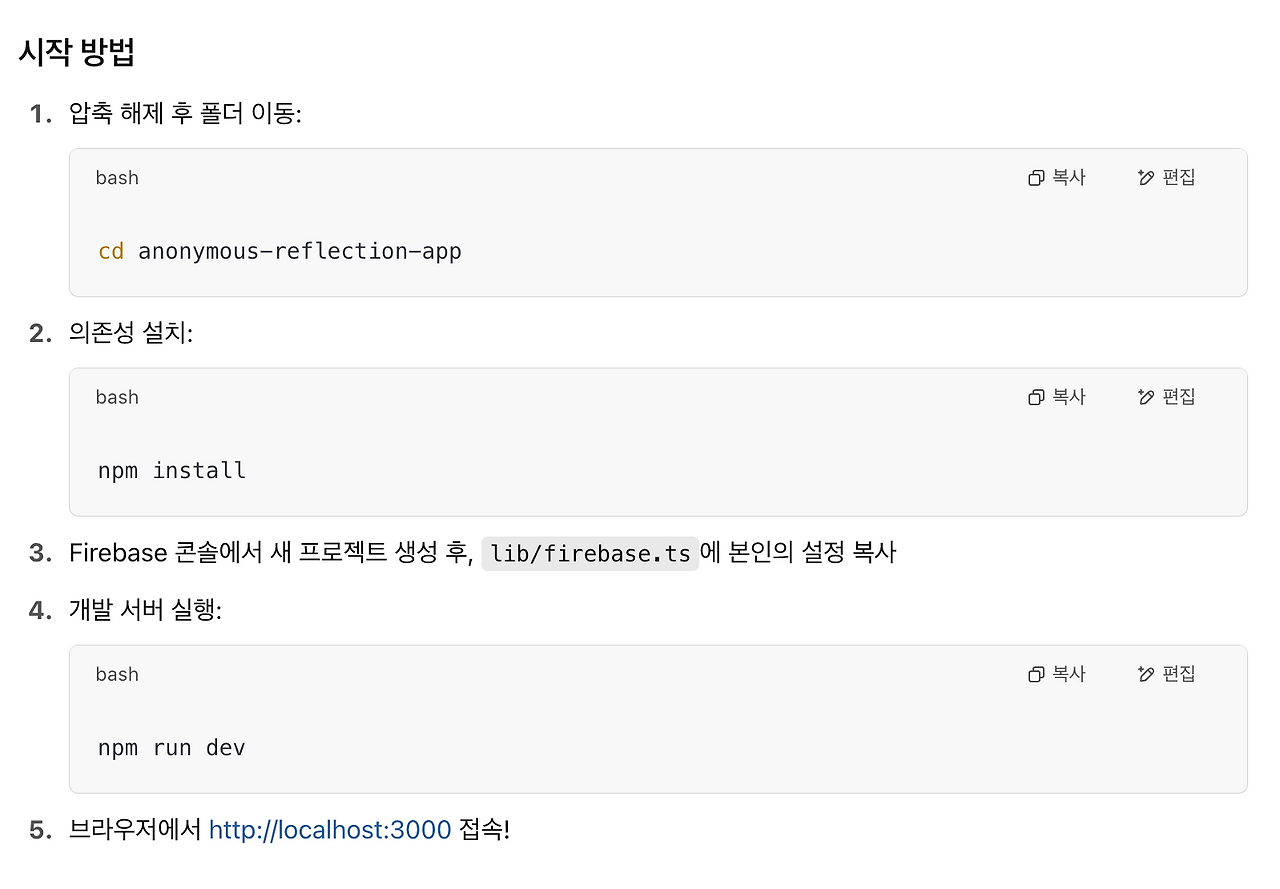1280x889 pixels.
Task: Click 편집 pencil icon for npm install block
Action: pos(1146,398)
